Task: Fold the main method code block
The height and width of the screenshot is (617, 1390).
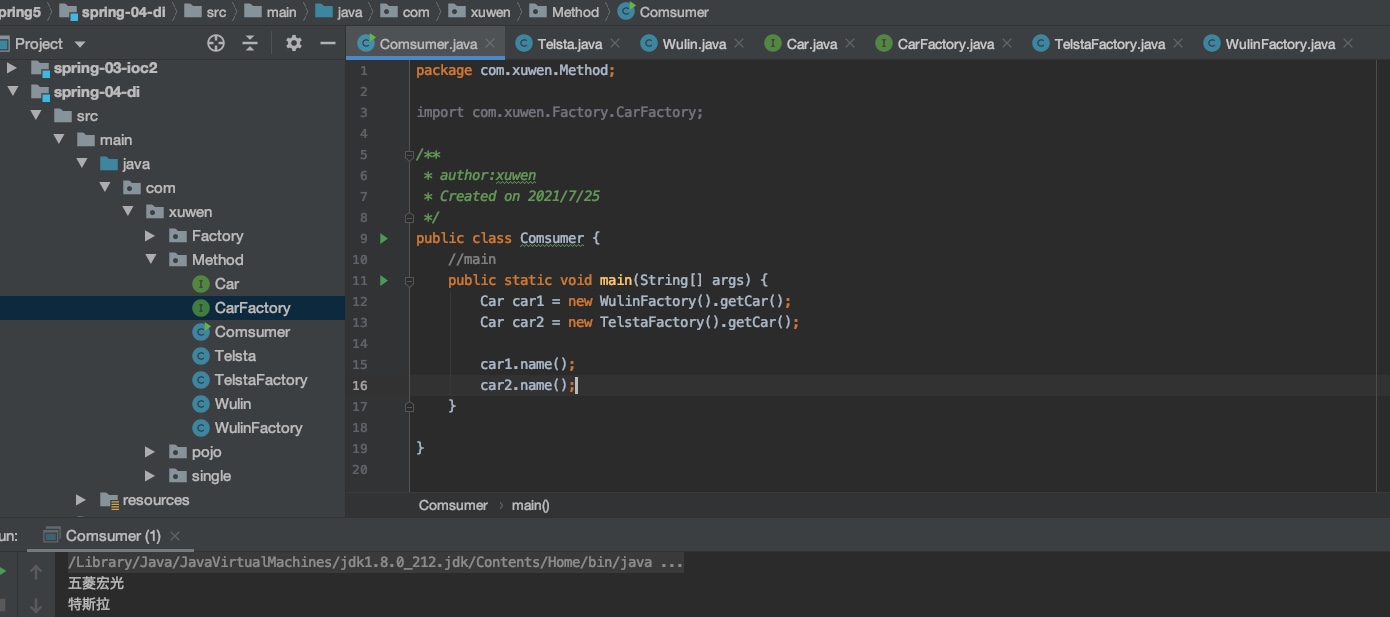Action: (x=409, y=281)
